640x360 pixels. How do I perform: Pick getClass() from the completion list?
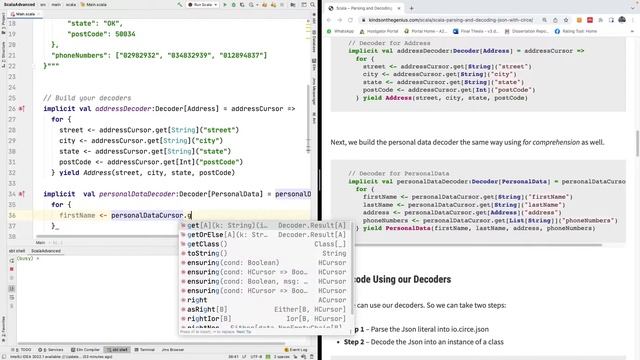pos(265,244)
